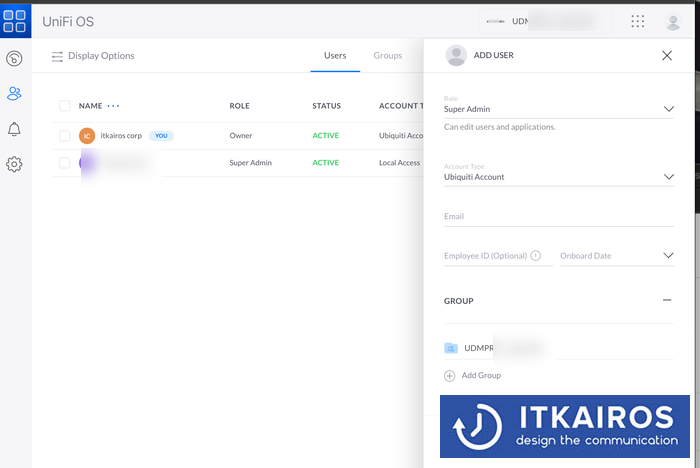This screenshot has height=468, width=700.
Task: Open the apps launcher dots grid icon
Action: tap(638, 21)
